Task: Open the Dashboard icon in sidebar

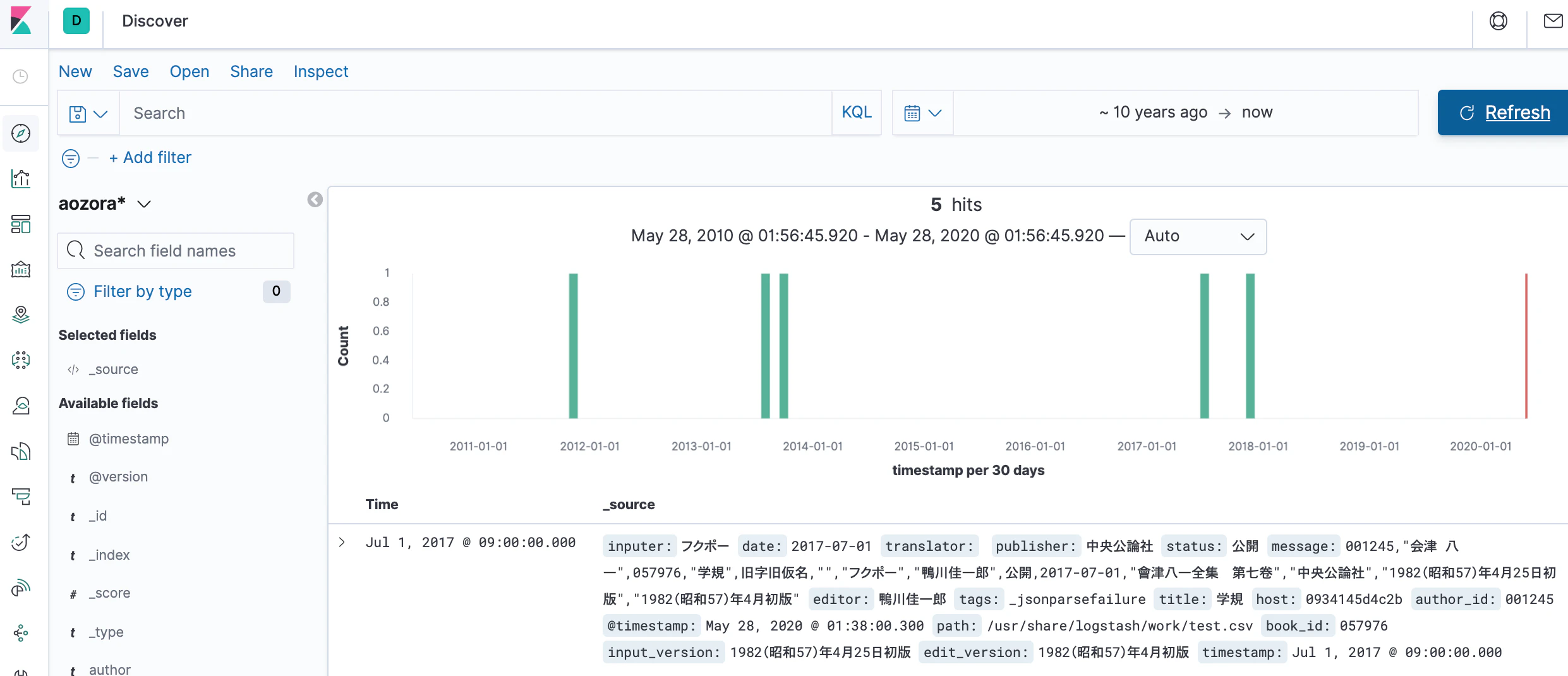Action: tap(21, 224)
